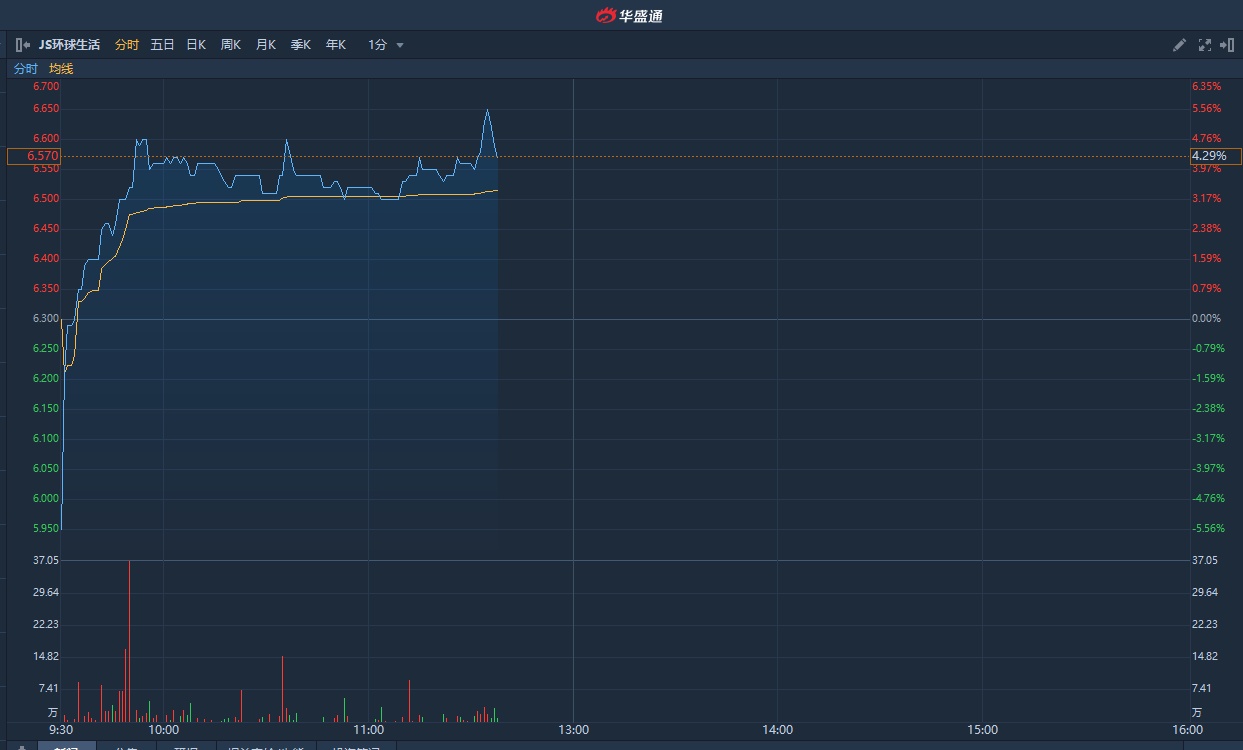Toggle the 分时 price line legend
Screen dimensions: 1243x750
tap(25, 69)
